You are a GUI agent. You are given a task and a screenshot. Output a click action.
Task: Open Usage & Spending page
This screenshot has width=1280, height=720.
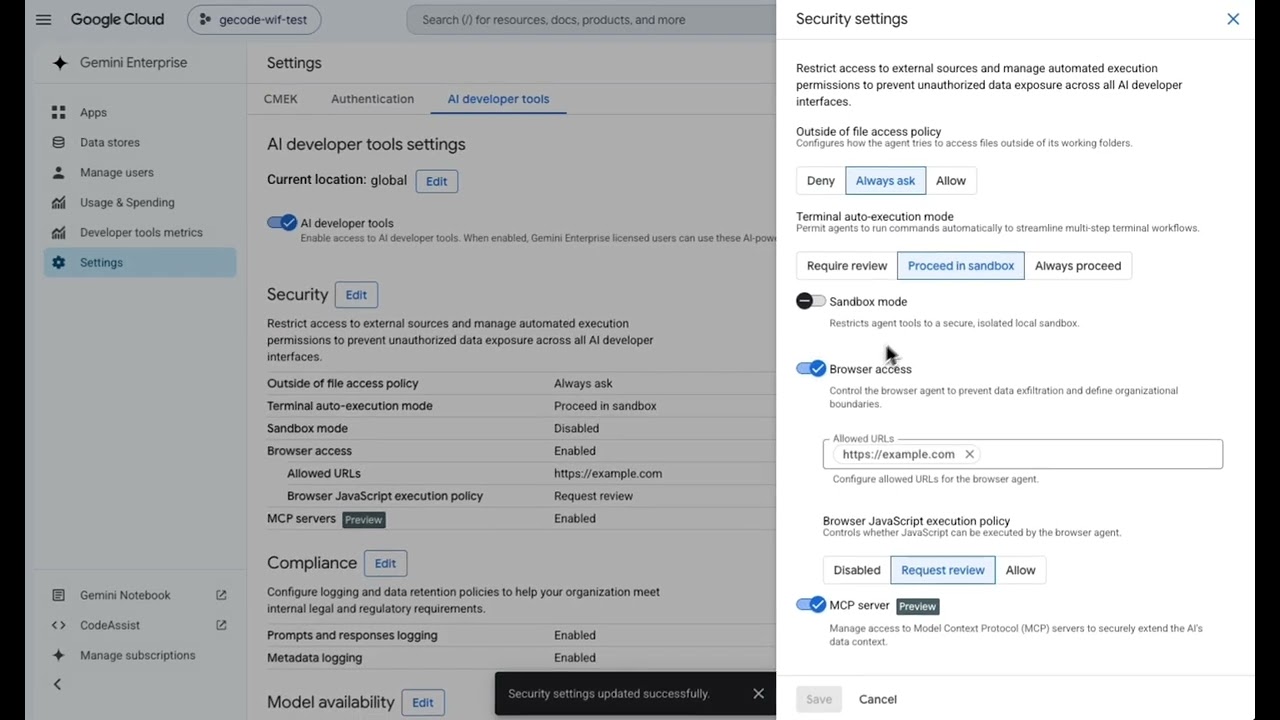[140, 203]
